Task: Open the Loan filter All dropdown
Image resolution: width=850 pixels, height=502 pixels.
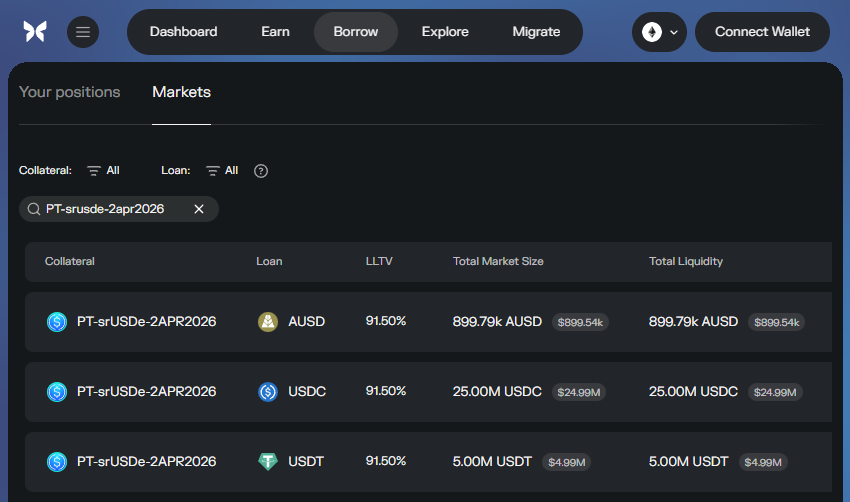Action: coord(222,171)
